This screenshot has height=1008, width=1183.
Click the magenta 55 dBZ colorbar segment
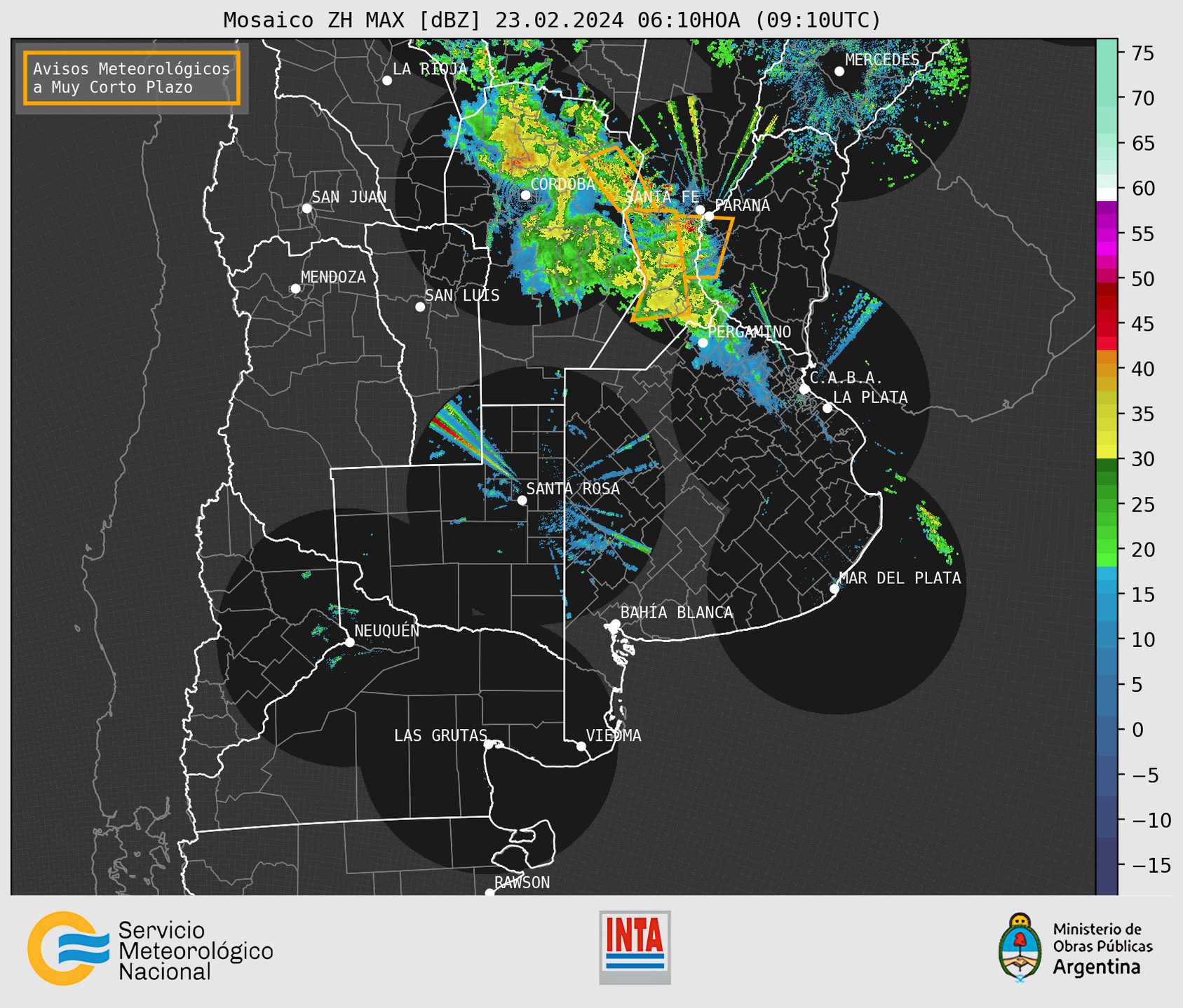(1106, 233)
